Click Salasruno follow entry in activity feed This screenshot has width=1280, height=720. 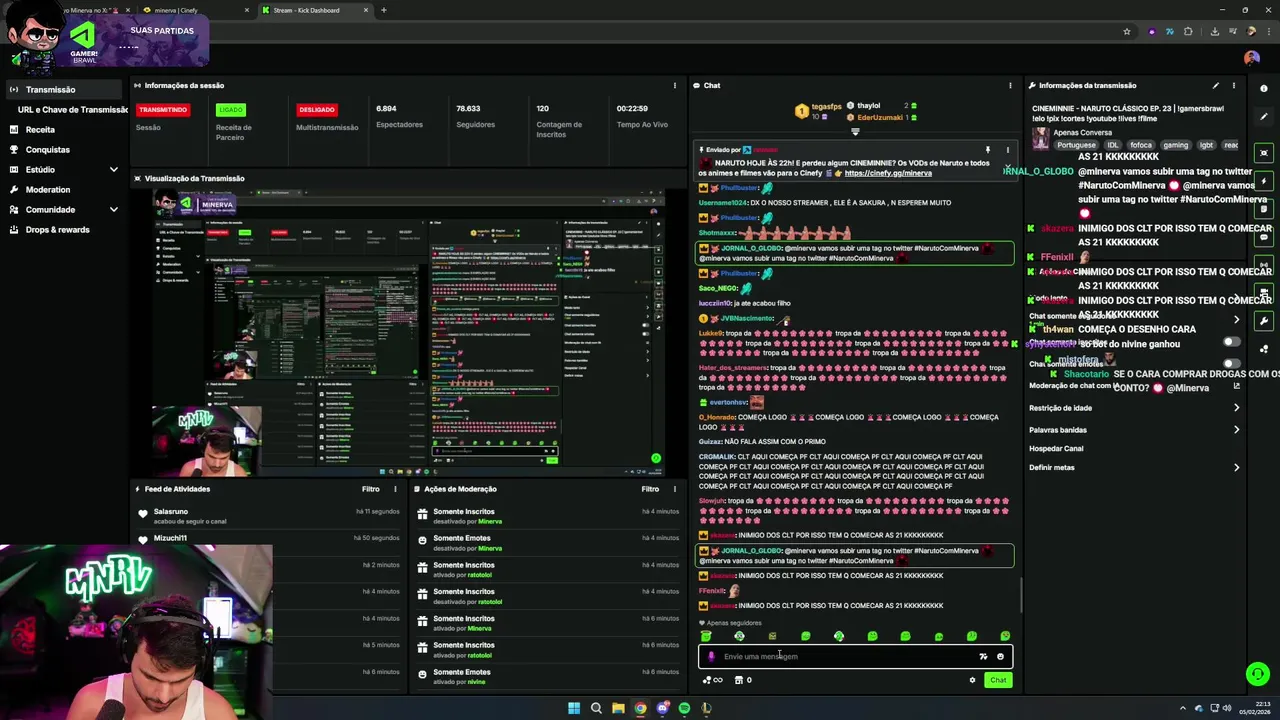[x=268, y=516]
